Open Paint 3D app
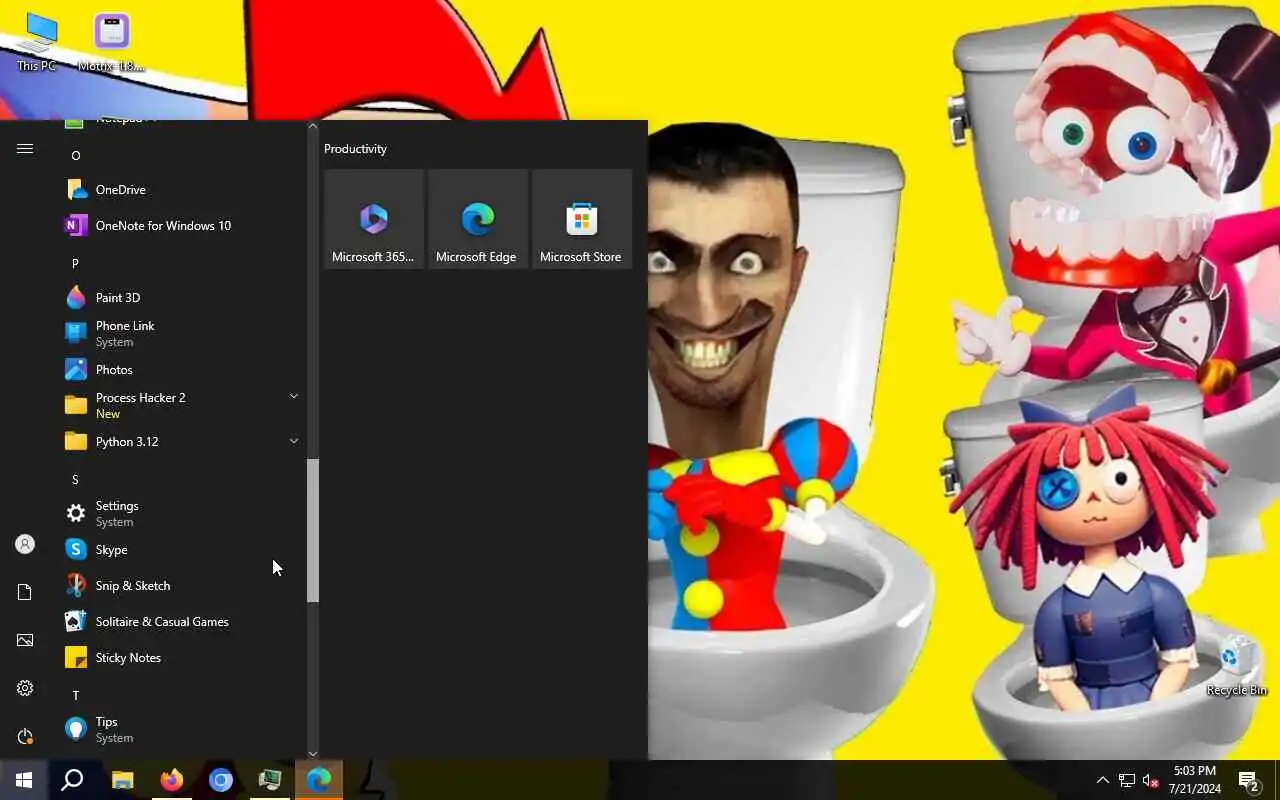The width and height of the screenshot is (1280, 800). pyautogui.click(x=180, y=297)
